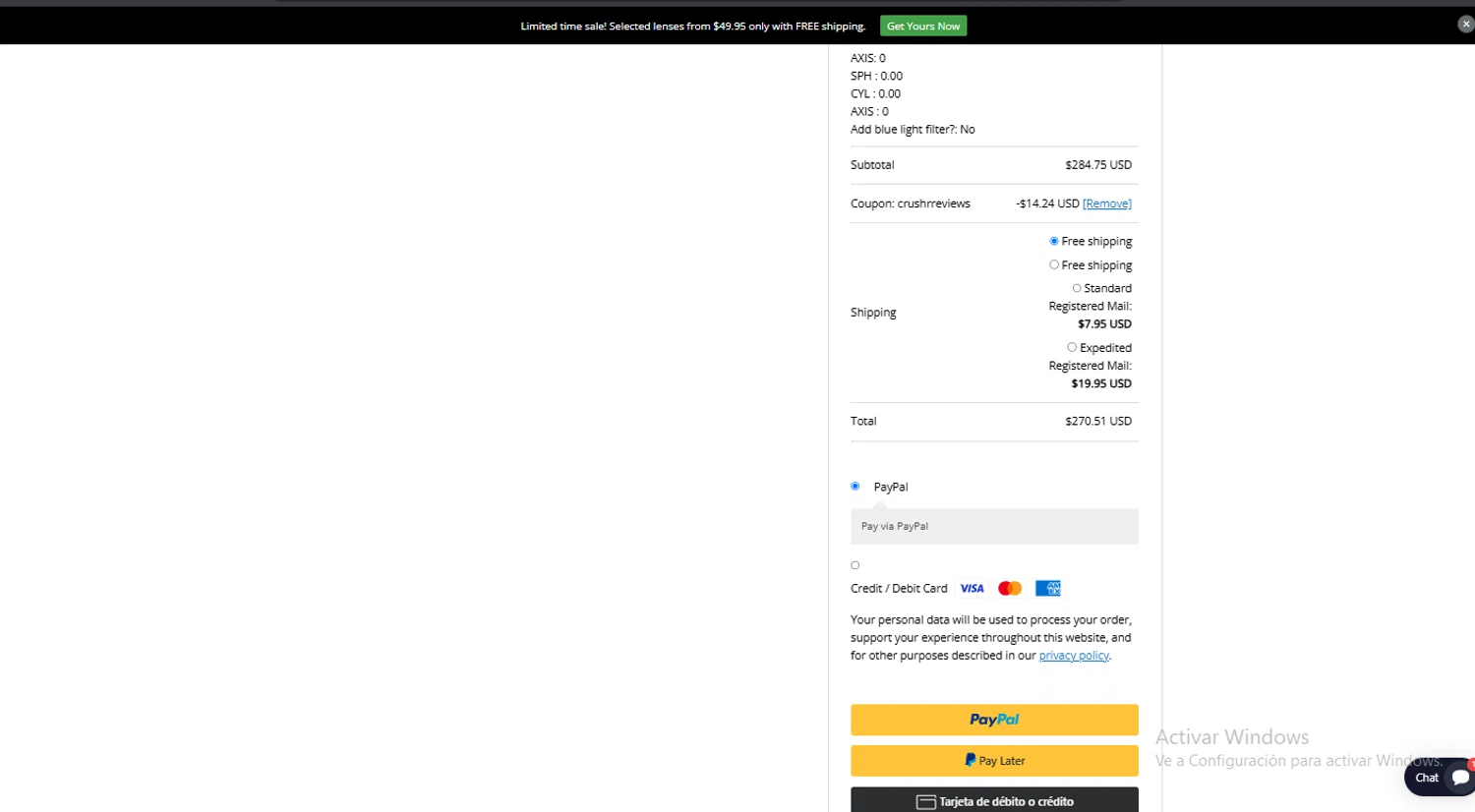
Task: Select PayPal payment method
Action: pyautogui.click(x=855, y=487)
